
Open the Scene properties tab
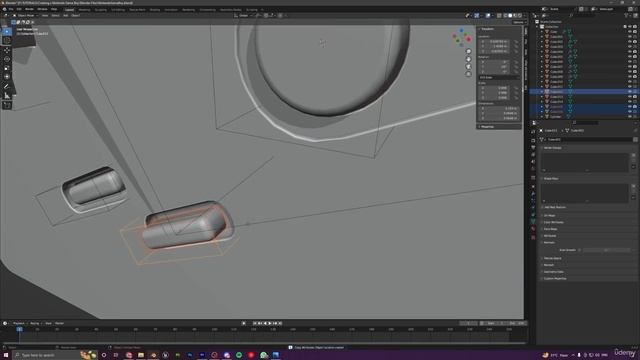click(533, 162)
